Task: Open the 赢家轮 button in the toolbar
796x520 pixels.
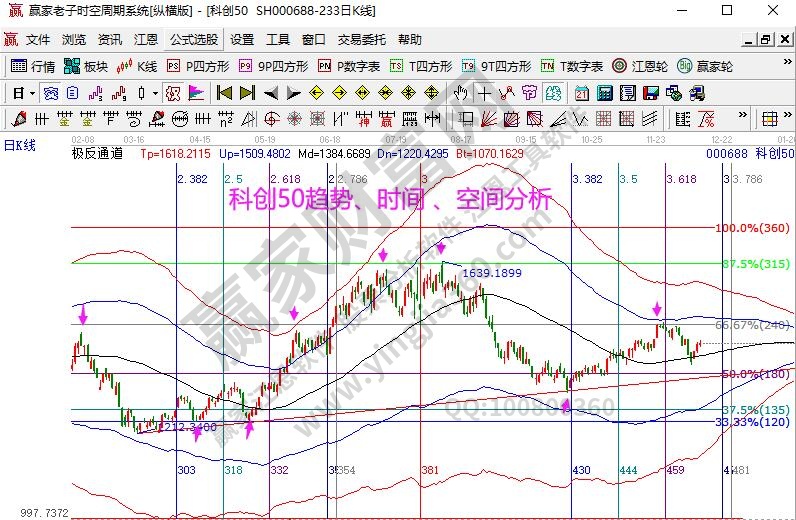Action: (706, 66)
